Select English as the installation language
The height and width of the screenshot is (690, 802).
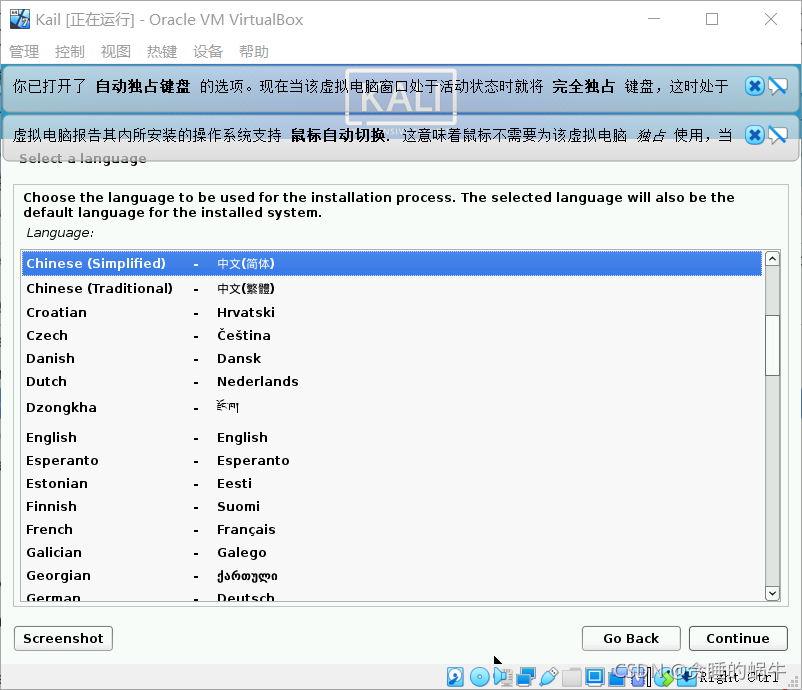pos(392,438)
